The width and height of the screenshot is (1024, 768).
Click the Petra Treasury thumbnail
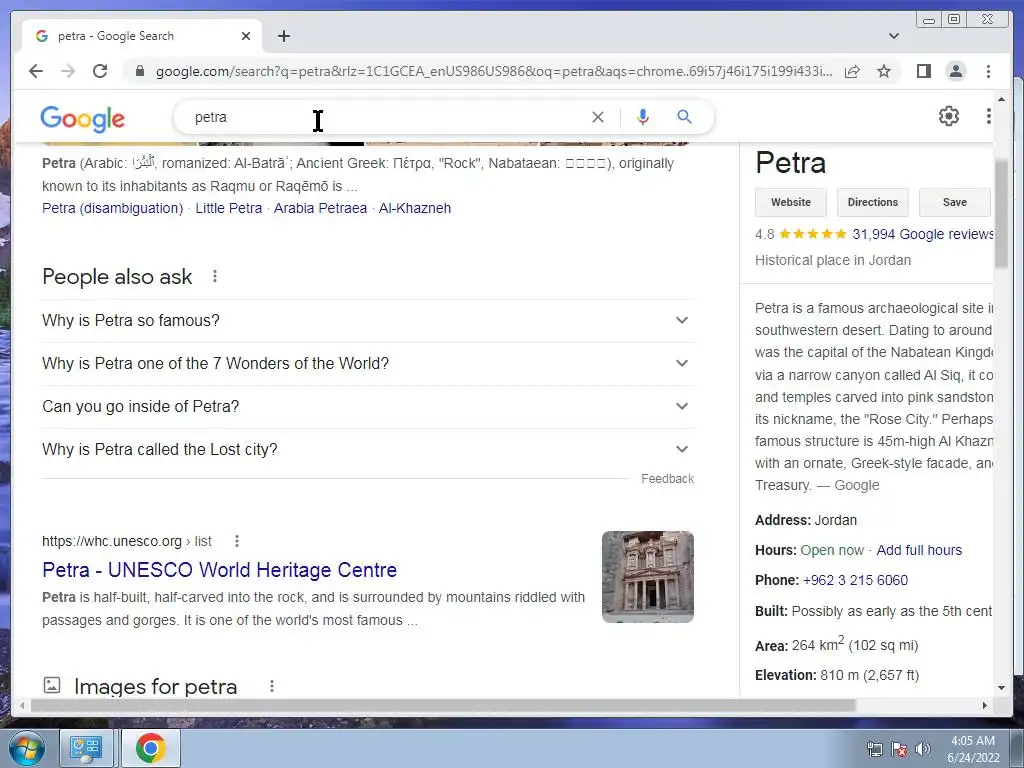[647, 577]
